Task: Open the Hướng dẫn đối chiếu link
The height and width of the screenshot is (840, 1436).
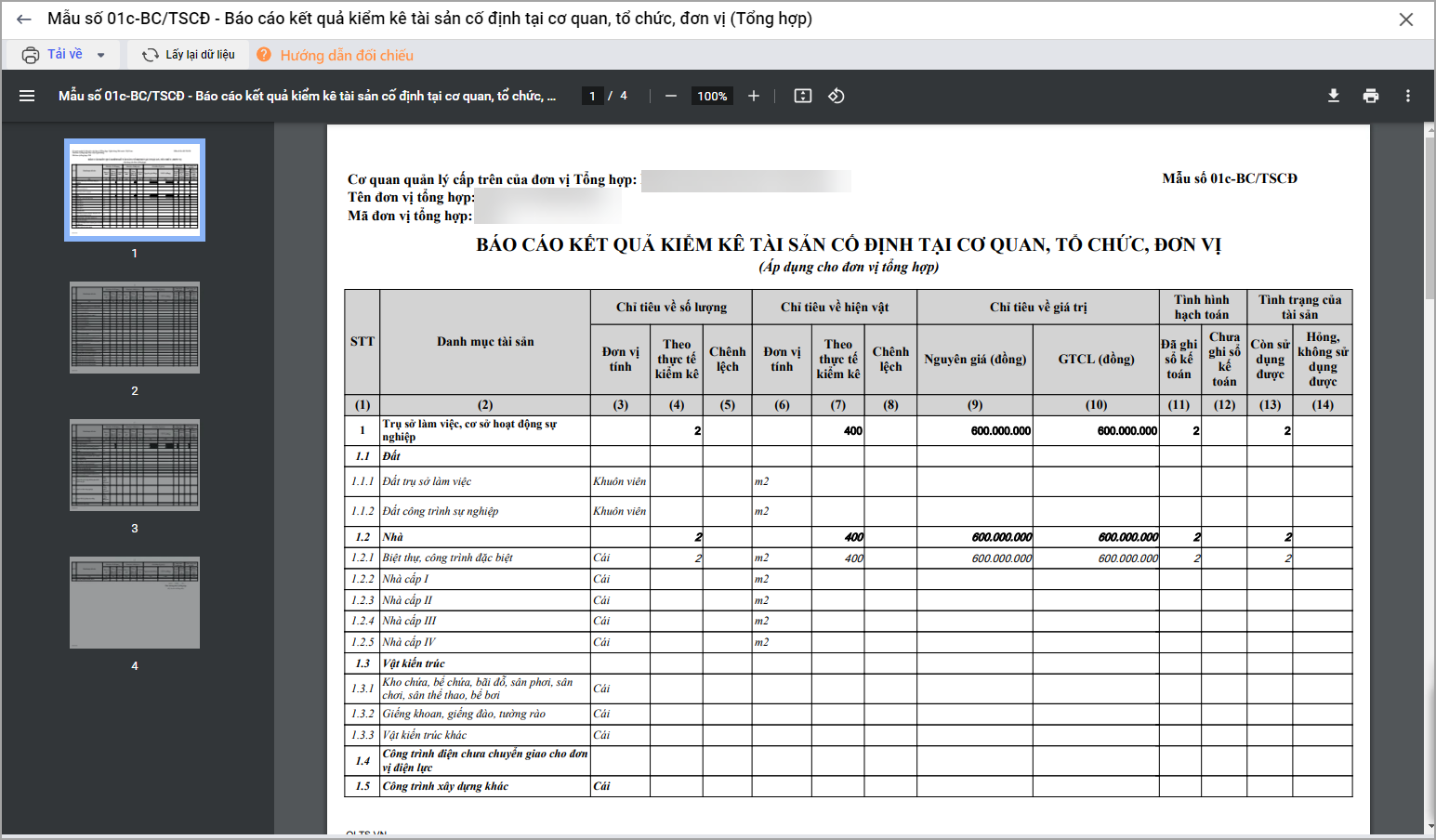Action: (347, 56)
